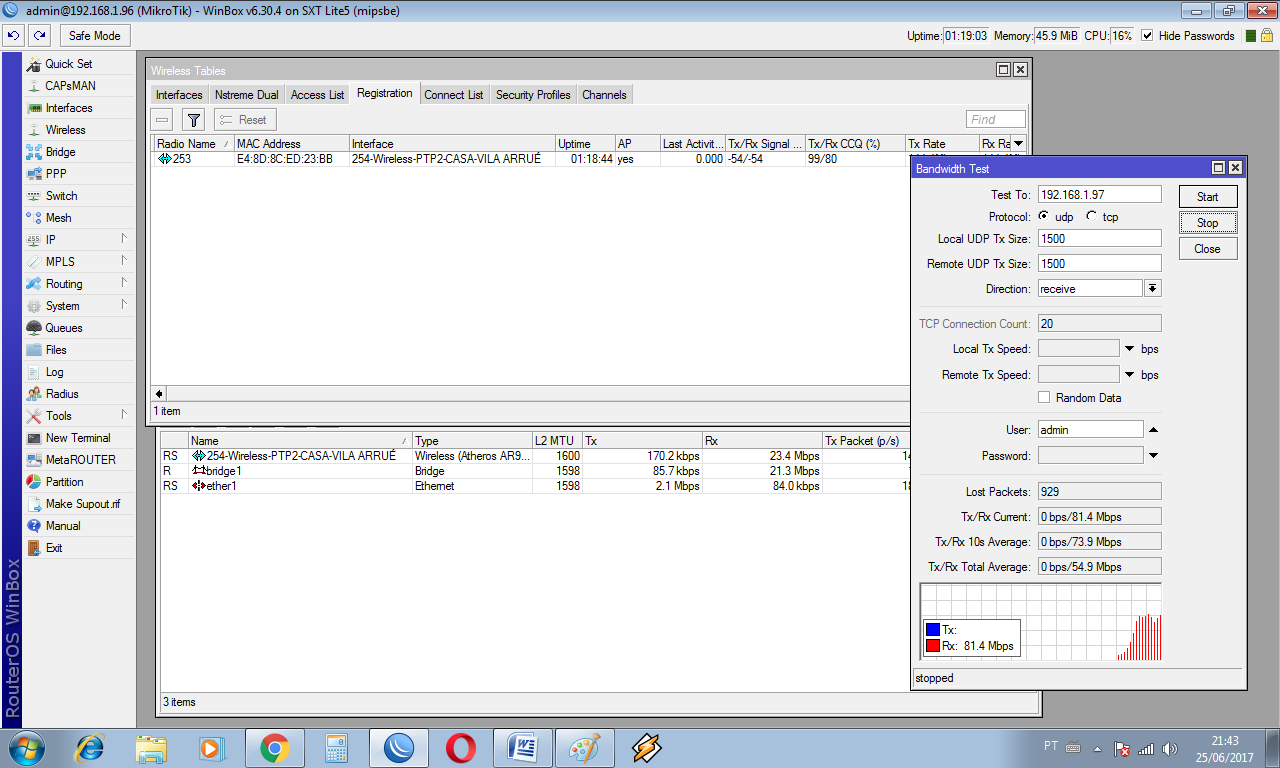The image size is (1280, 768).
Task: Open CAPsMAN menu entry
Action: [70, 86]
